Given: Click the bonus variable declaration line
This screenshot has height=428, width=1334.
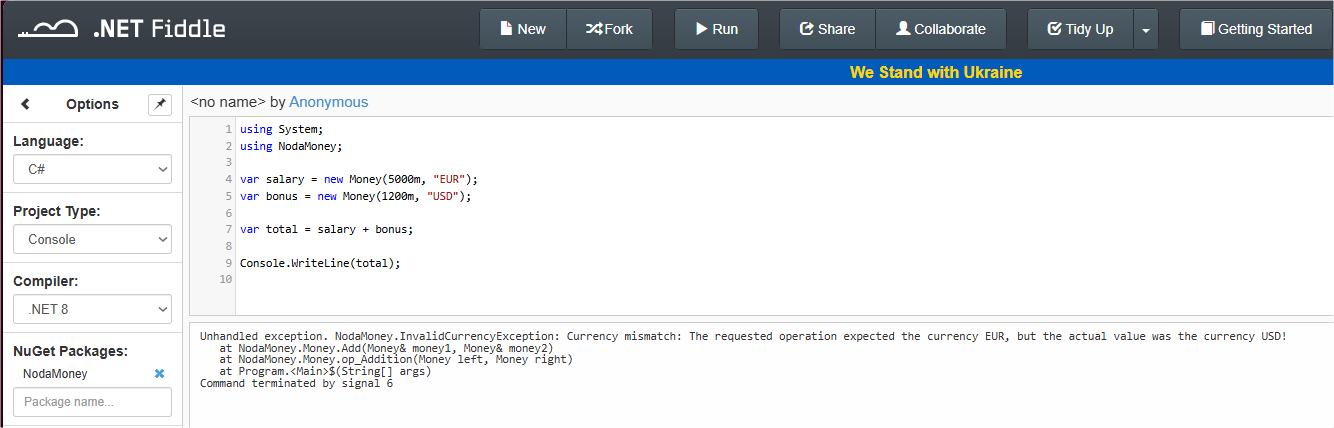Looking at the screenshot, I should point(355,196).
